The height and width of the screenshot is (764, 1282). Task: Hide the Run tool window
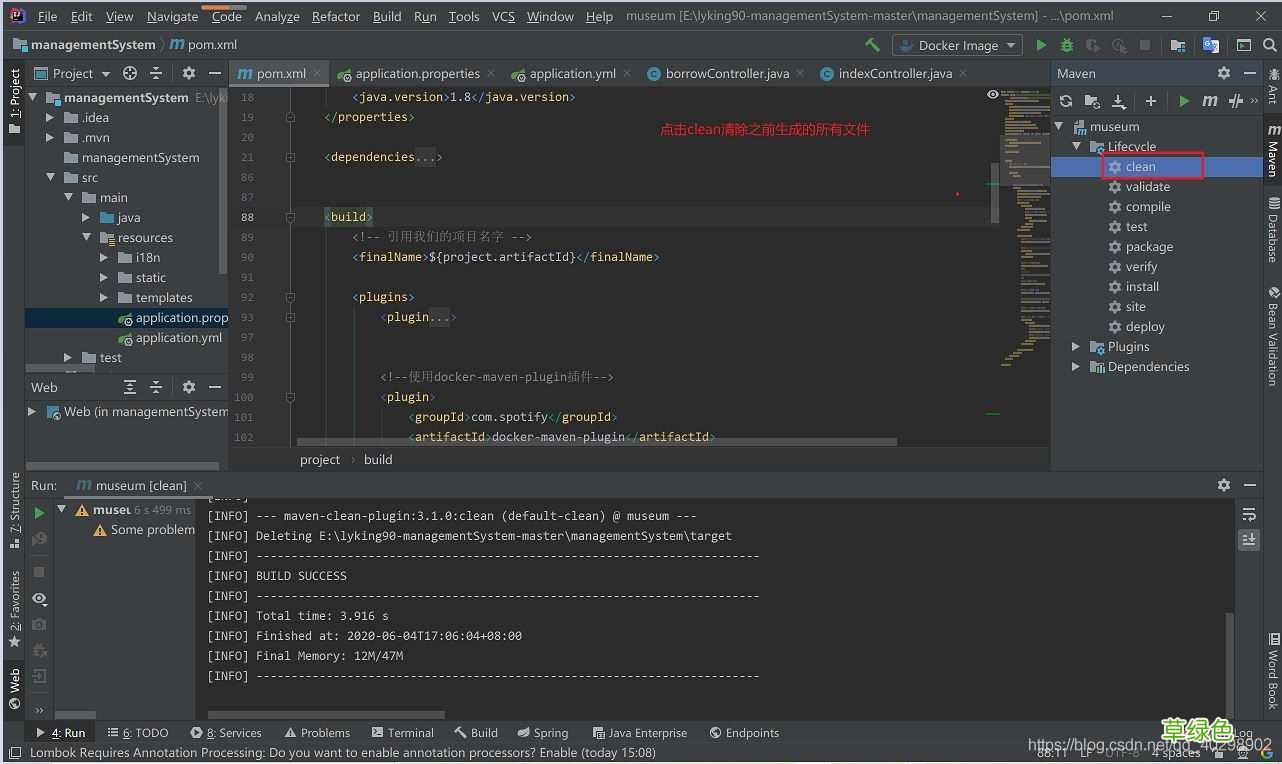[x=1250, y=485]
